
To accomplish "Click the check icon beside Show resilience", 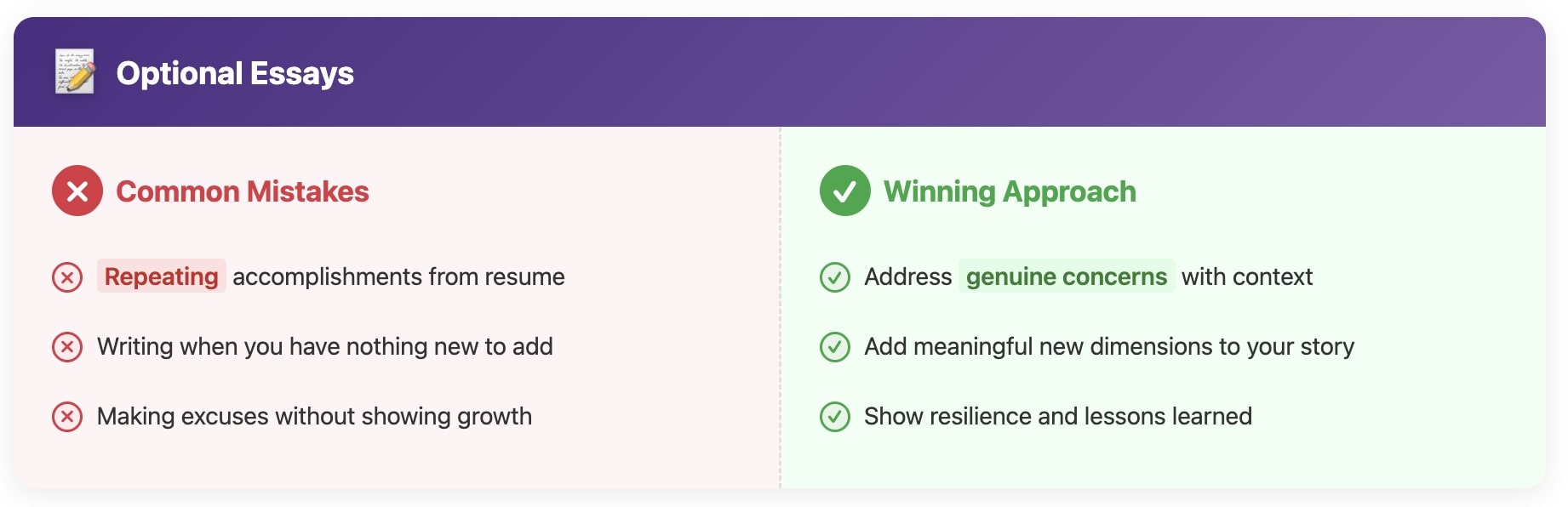I will [x=835, y=417].
